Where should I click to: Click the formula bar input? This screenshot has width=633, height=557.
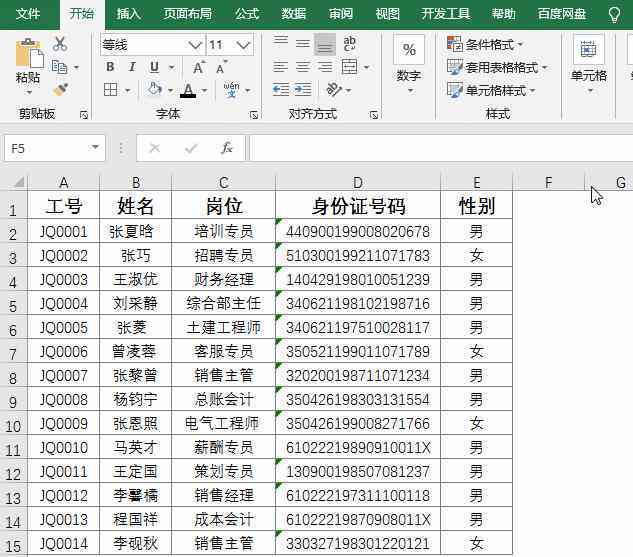pos(441,149)
